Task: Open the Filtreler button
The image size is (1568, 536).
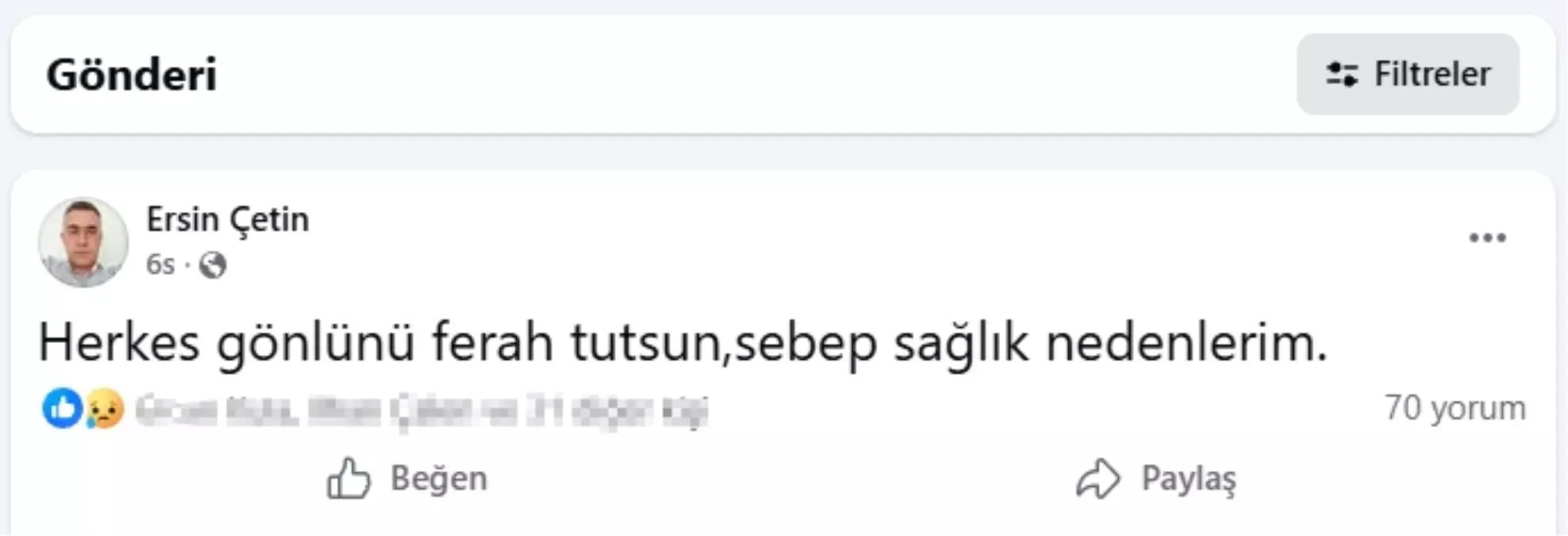Action: [1407, 74]
